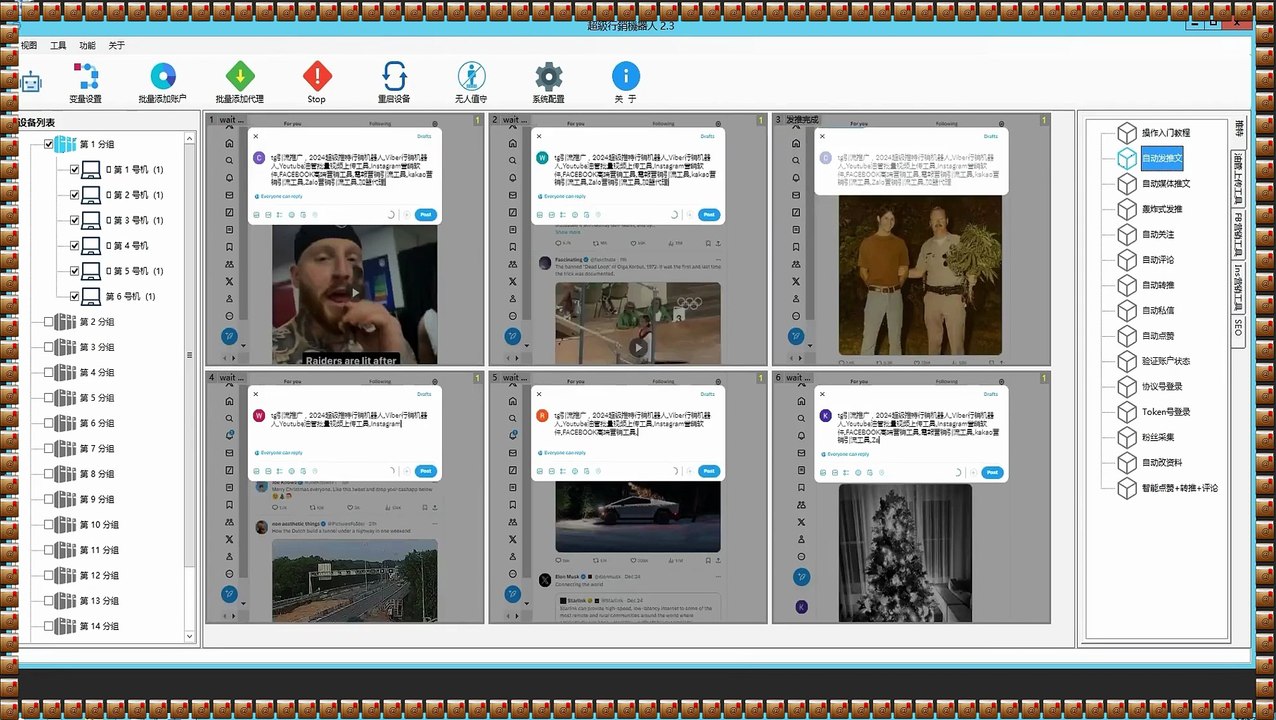Image resolution: width=1276 pixels, height=720 pixels.
Task: Select cube icon beside 自动私信
Action: 1127,311
